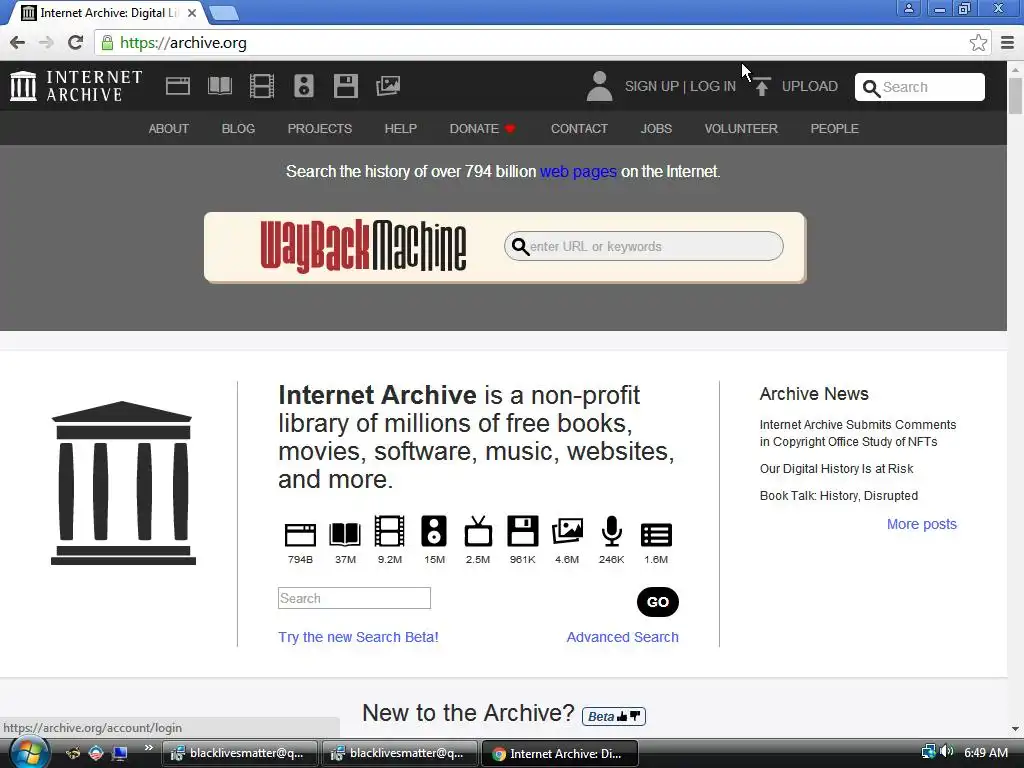The width and height of the screenshot is (1024, 768).
Task: Open the Video film icon in top bar
Action: 262,86
